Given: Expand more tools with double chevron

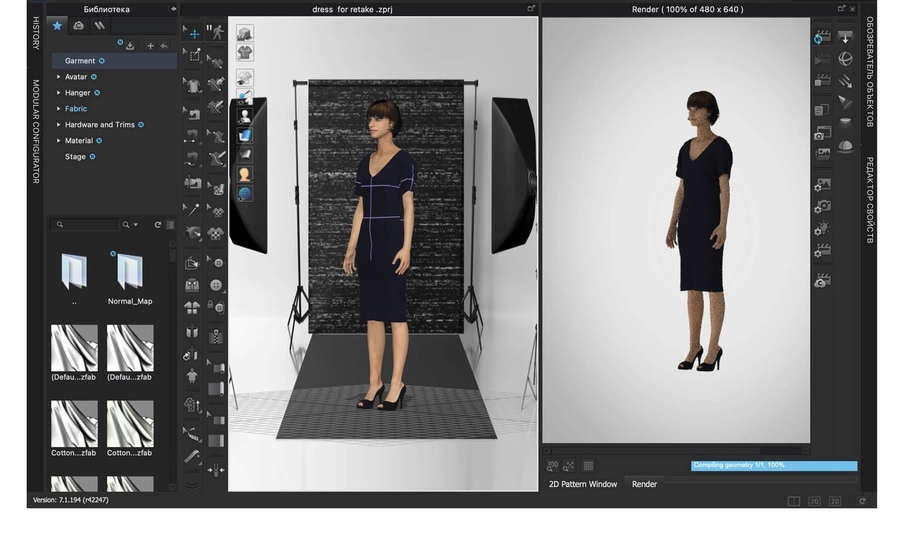Looking at the screenshot, I should [x=192, y=486].
